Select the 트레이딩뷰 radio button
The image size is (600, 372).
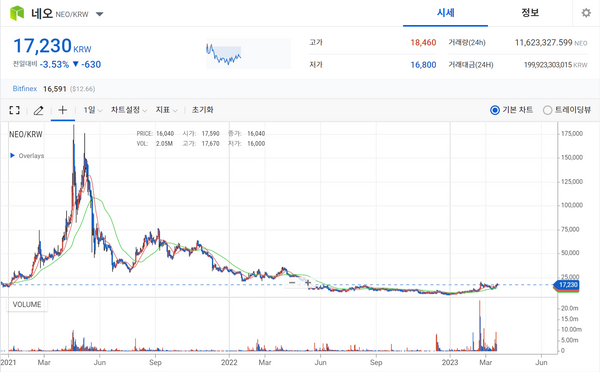point(547,110)
